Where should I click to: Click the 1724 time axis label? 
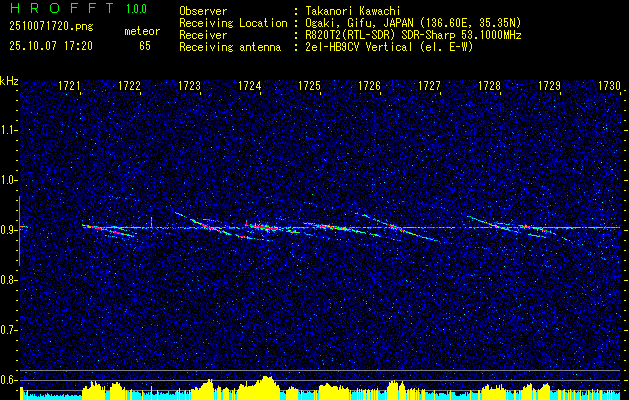point(250,86)
